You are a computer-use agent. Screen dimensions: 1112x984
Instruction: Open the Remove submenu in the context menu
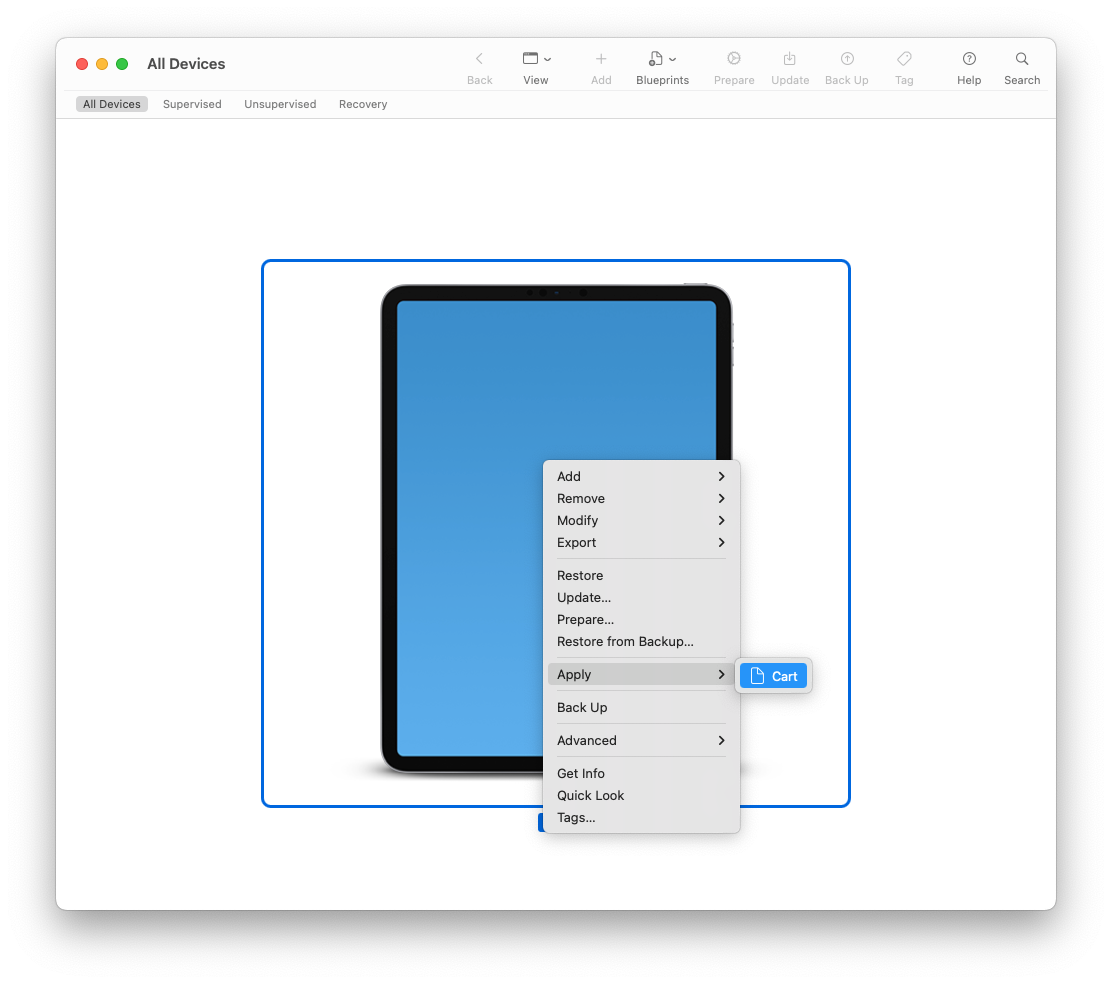(x=640, y=498)
